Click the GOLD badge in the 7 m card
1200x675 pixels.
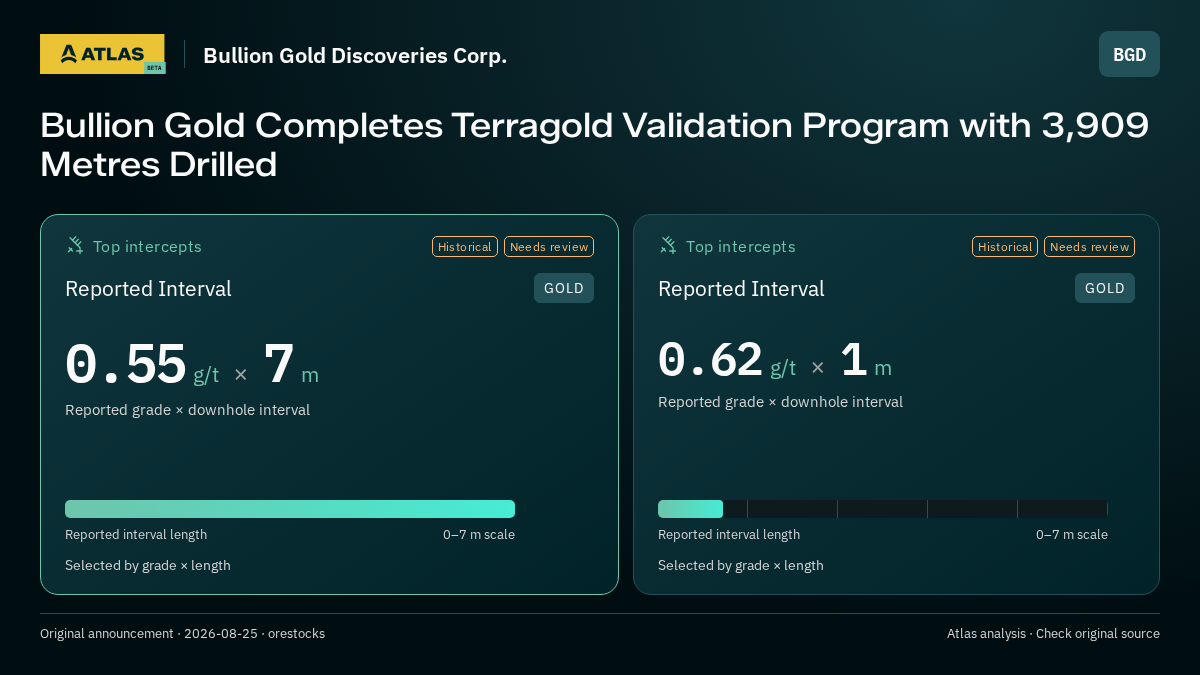coord(564,288)
